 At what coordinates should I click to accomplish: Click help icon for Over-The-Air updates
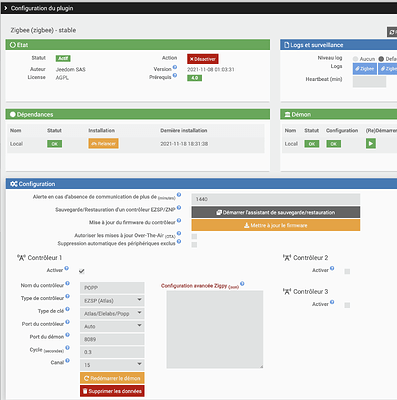[179, 233]
